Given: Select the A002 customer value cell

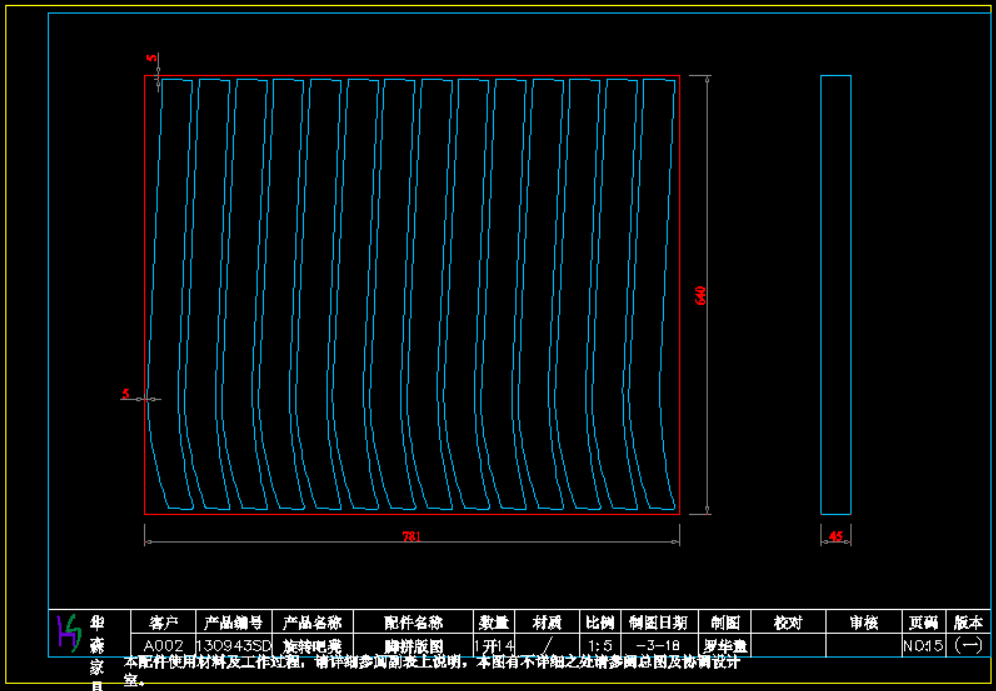Looking at the screenshot, I should (x=163, y=646).
